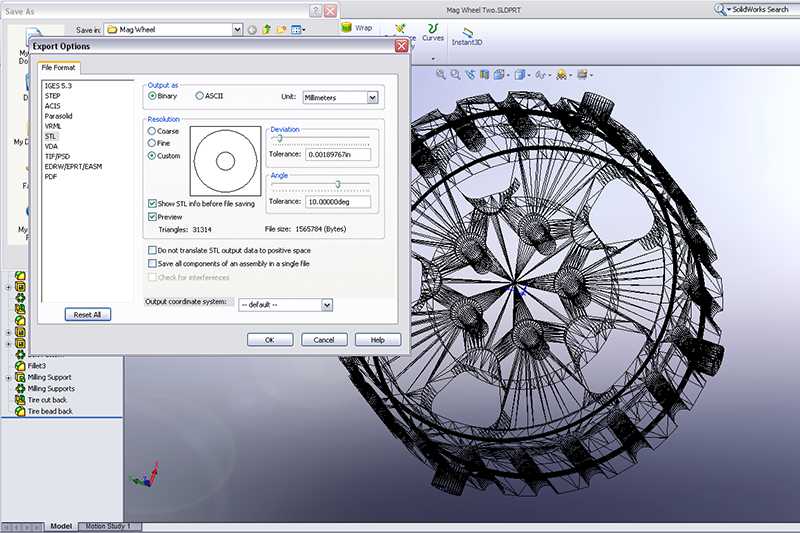Screen dimensions: 800x533
Task: Uncheck the Preview checkbox
Action: (x=152, y=216)
